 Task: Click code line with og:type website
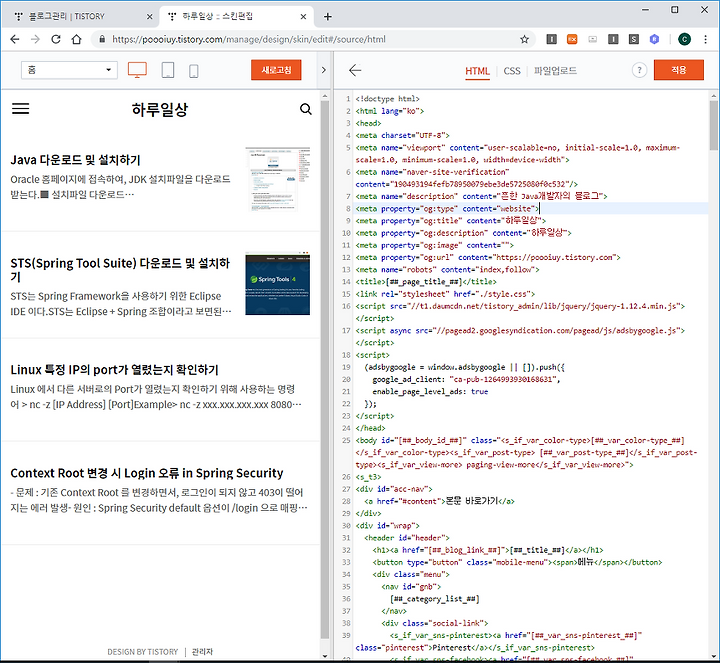447,209
